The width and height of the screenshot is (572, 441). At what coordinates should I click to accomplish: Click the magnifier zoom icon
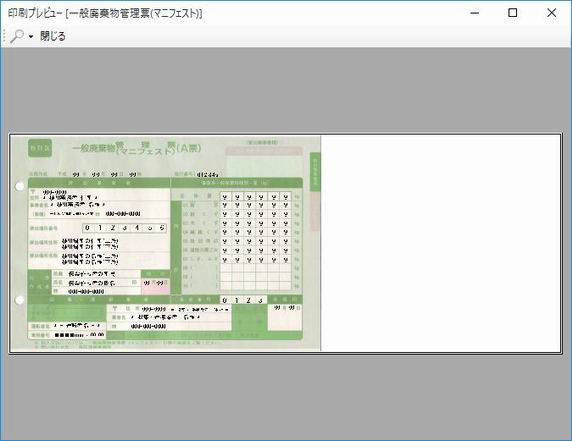pos(17,36)
